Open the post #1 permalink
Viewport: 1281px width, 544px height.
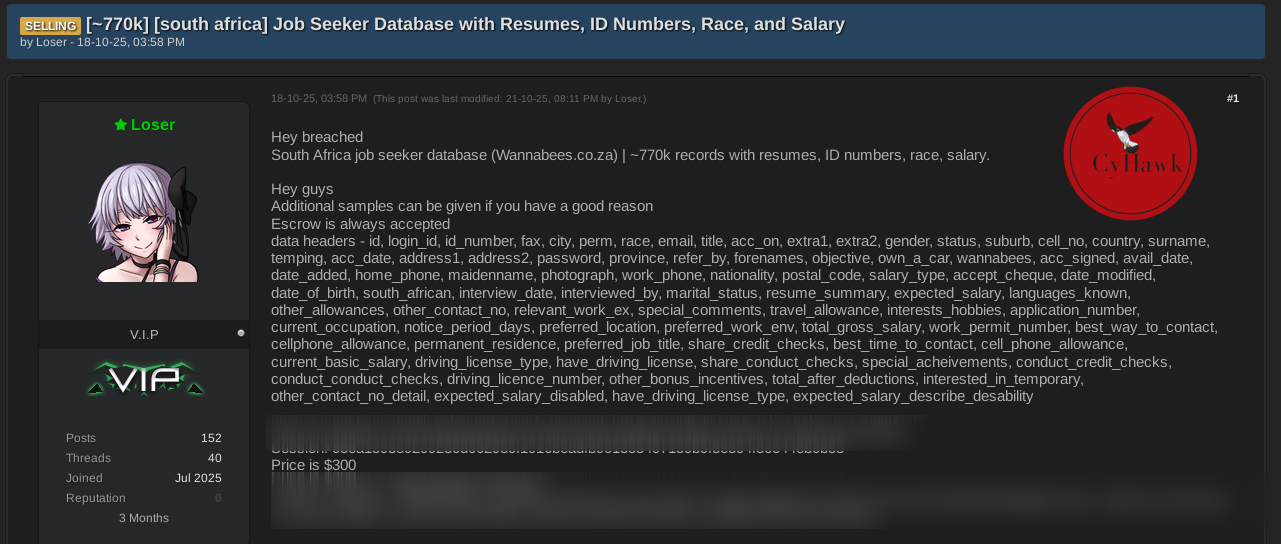(x=1233, y=98)
